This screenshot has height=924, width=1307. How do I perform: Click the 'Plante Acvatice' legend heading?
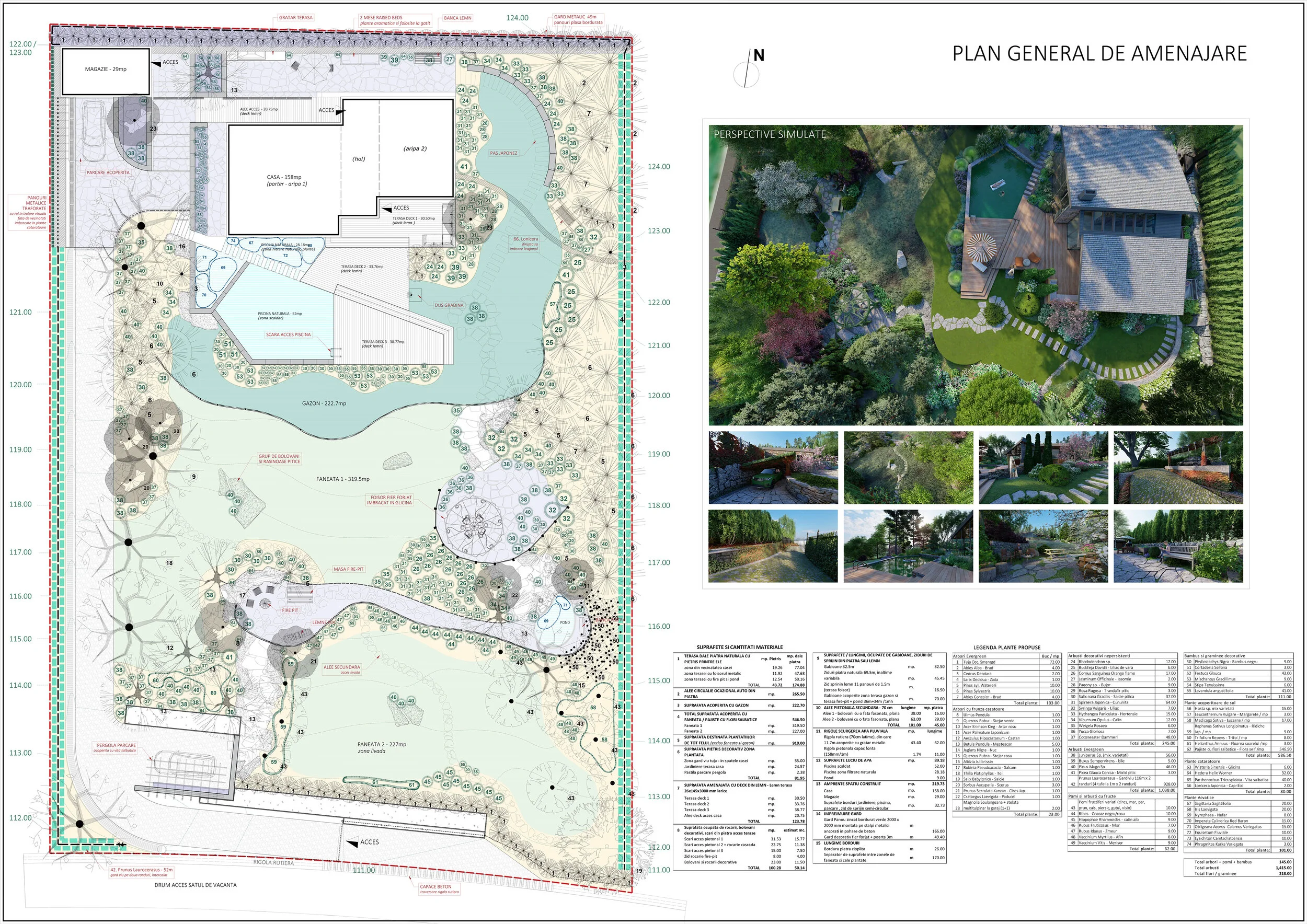[x=1199, y=797]
